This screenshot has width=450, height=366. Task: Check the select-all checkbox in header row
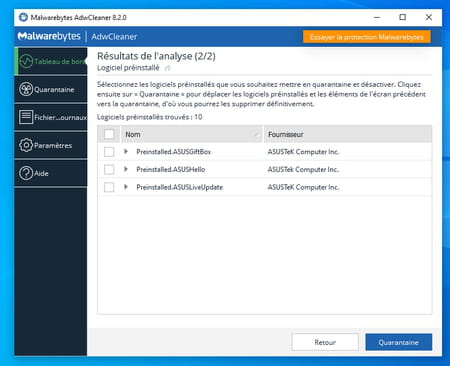(x=109, y=134)
